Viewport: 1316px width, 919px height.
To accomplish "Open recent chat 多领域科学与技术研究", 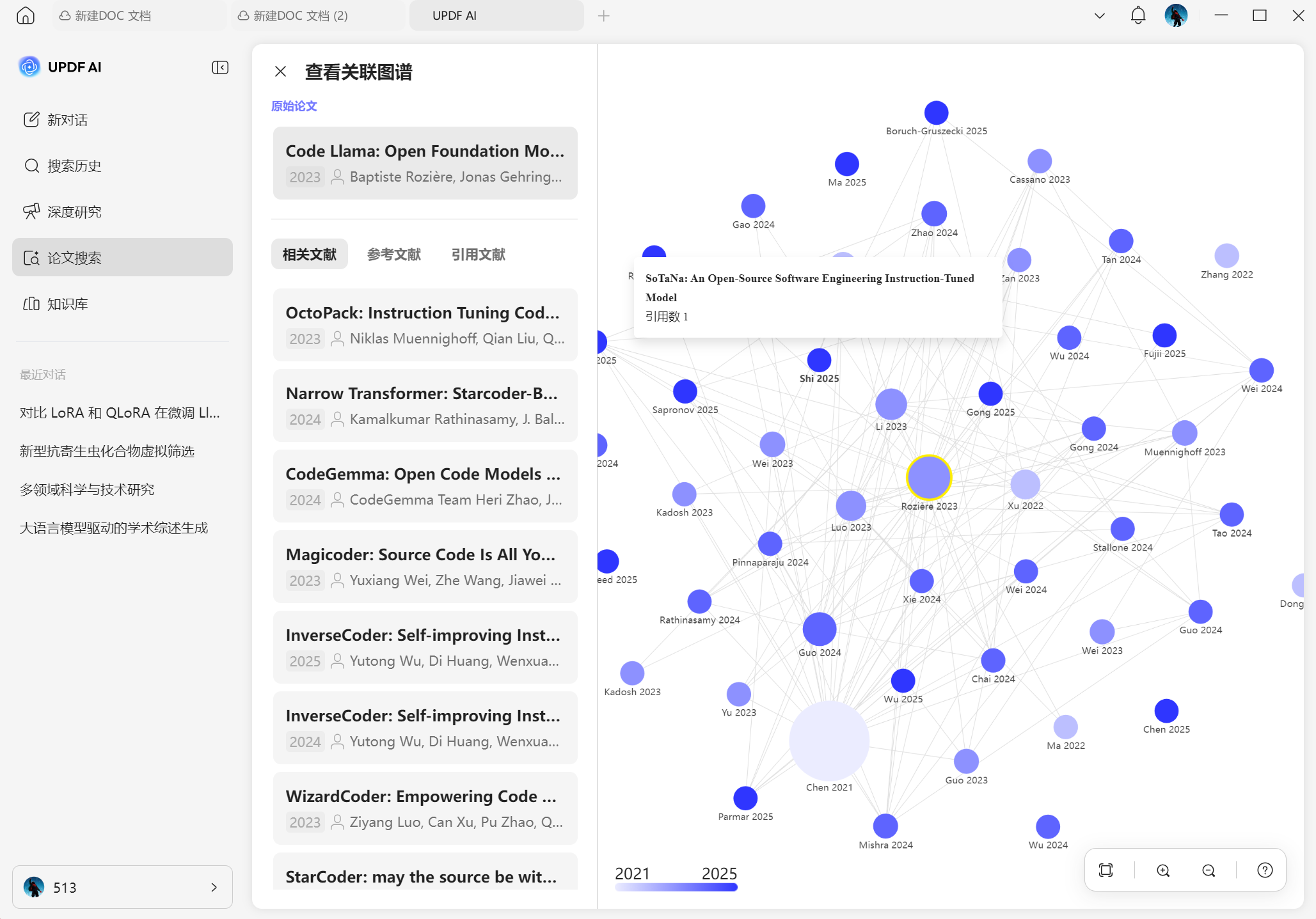I will tap(87, 489).
